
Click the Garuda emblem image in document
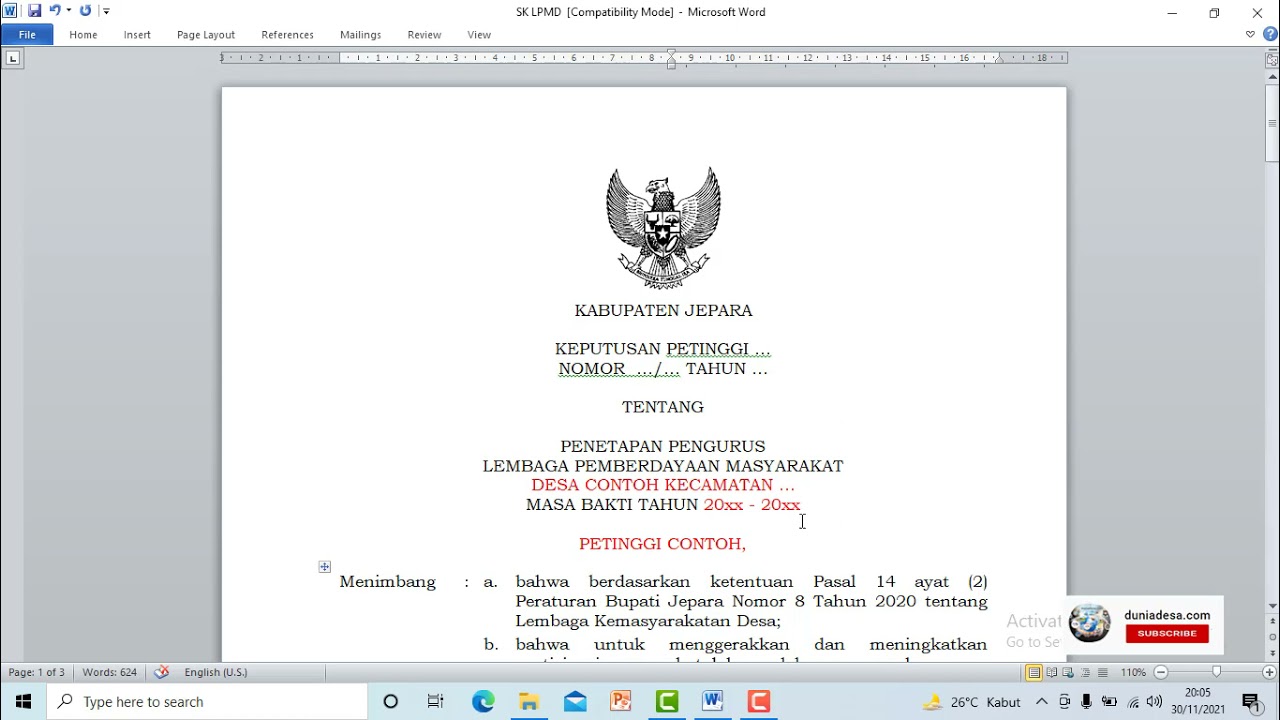coord(663,228)
